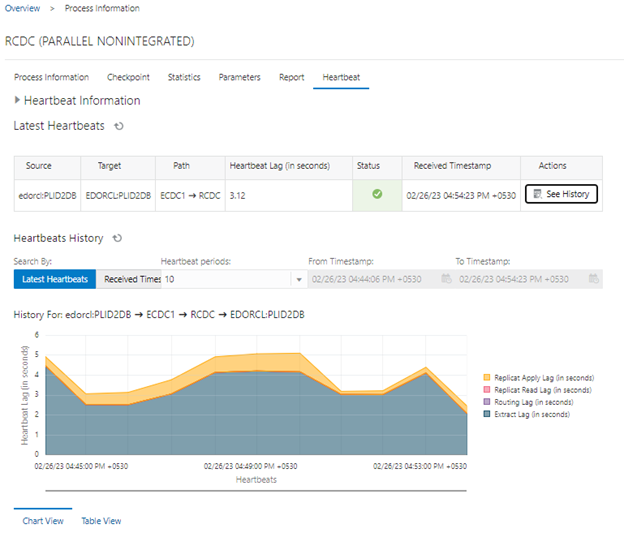Refresh the Latest Heartbeats section
Image resolution: width=624 pixels, height=533 pixels.
[119, 126]
